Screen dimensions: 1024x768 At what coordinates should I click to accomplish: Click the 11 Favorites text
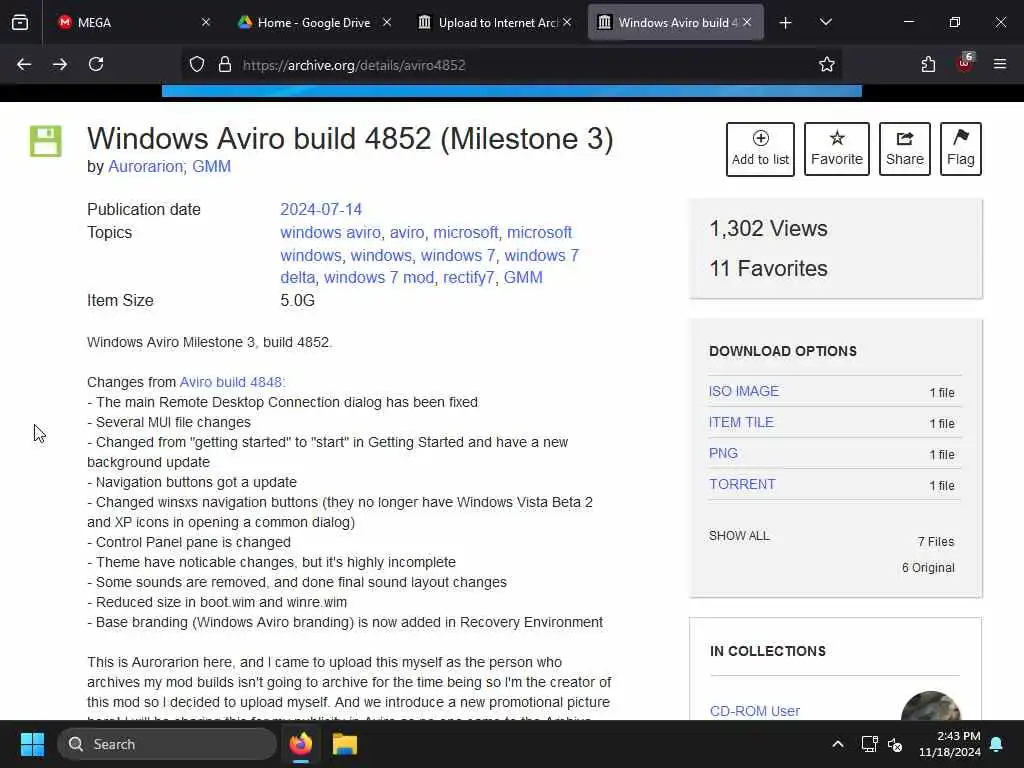click(x=769, y=268)
